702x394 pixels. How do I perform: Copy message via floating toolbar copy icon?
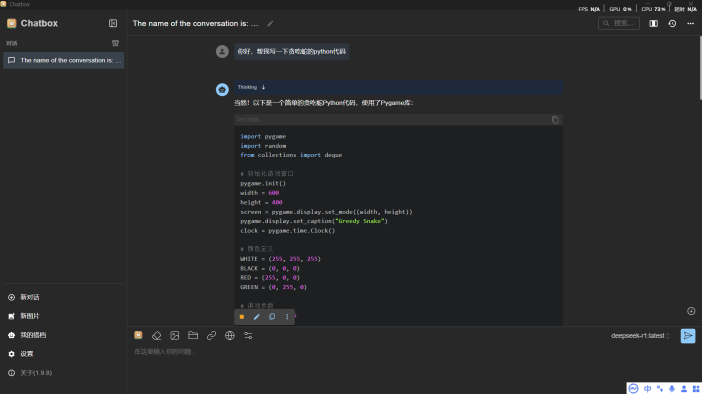[272, 317]
